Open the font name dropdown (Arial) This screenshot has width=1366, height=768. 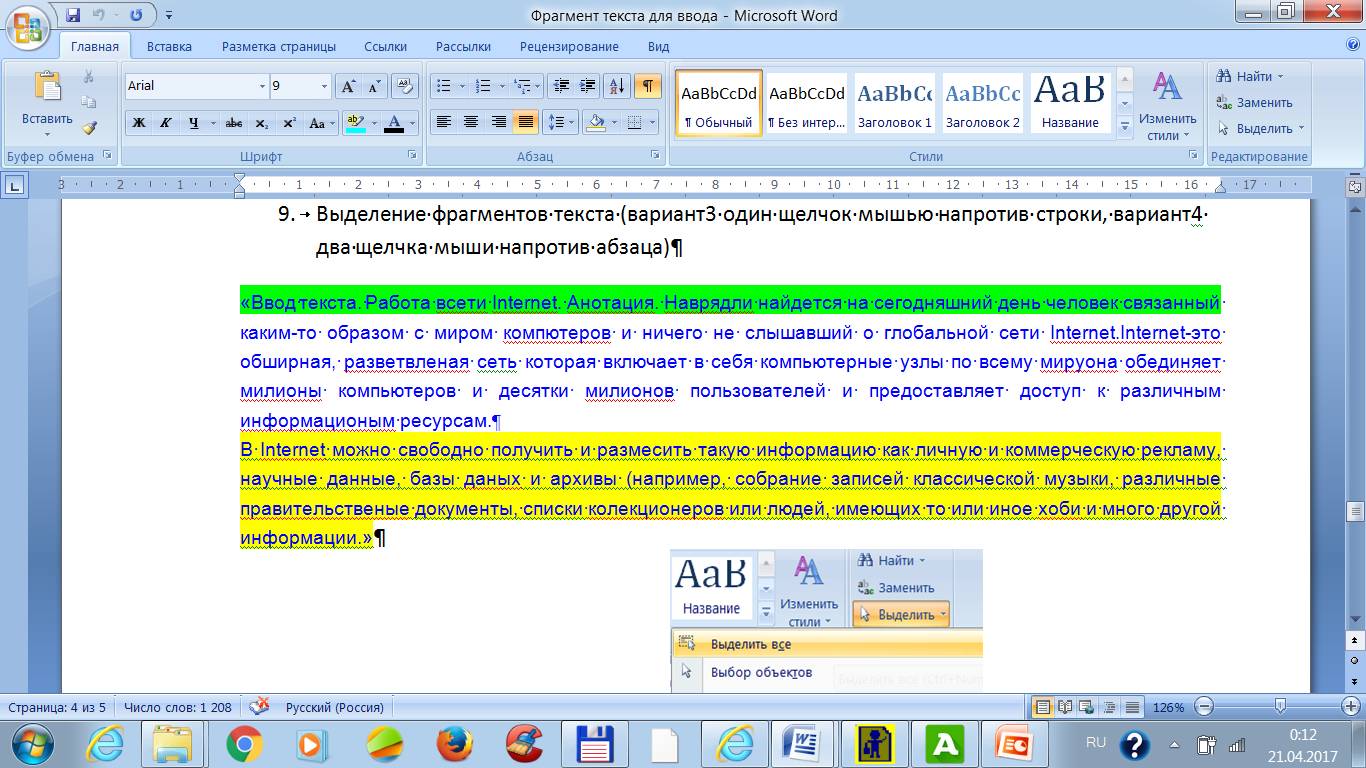point(261,86)
